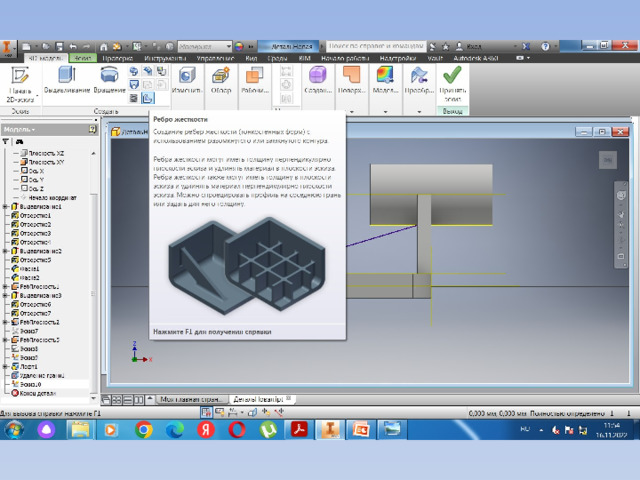Open the appearance color wheel icon

click(x=239, y=46)
